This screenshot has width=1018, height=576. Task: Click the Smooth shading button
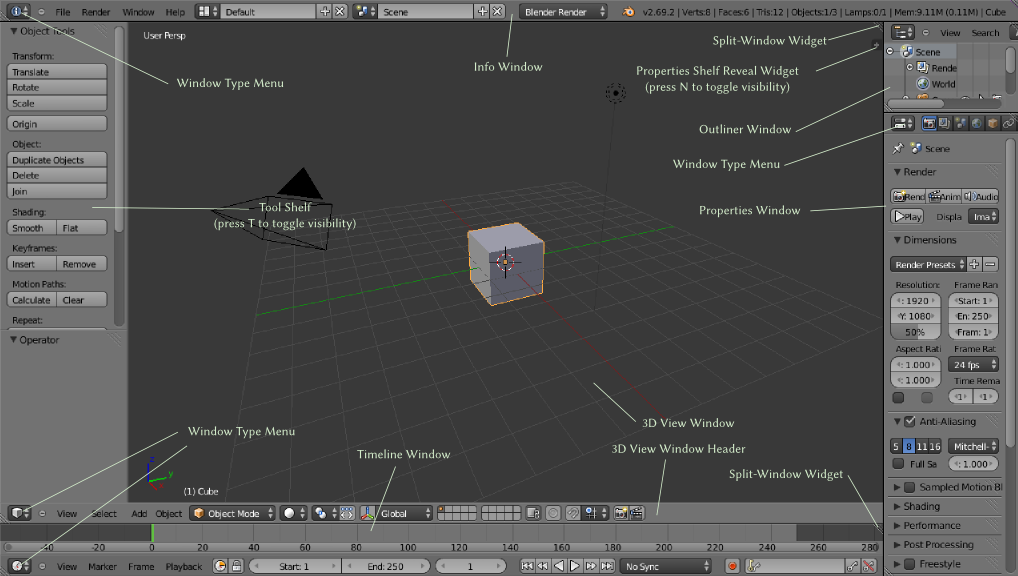click(31, 228)
